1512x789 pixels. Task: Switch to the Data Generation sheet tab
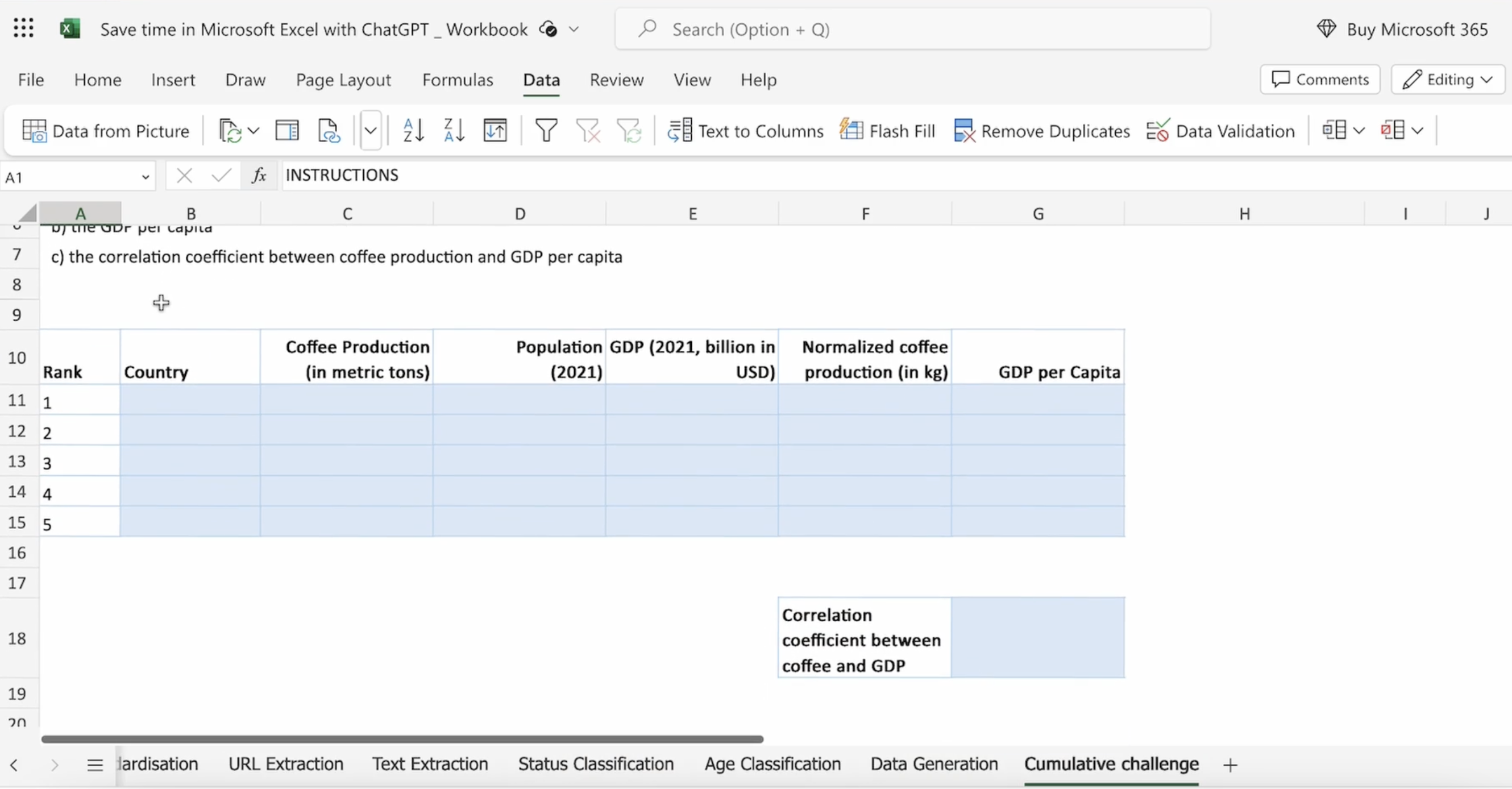click(934, 764)
